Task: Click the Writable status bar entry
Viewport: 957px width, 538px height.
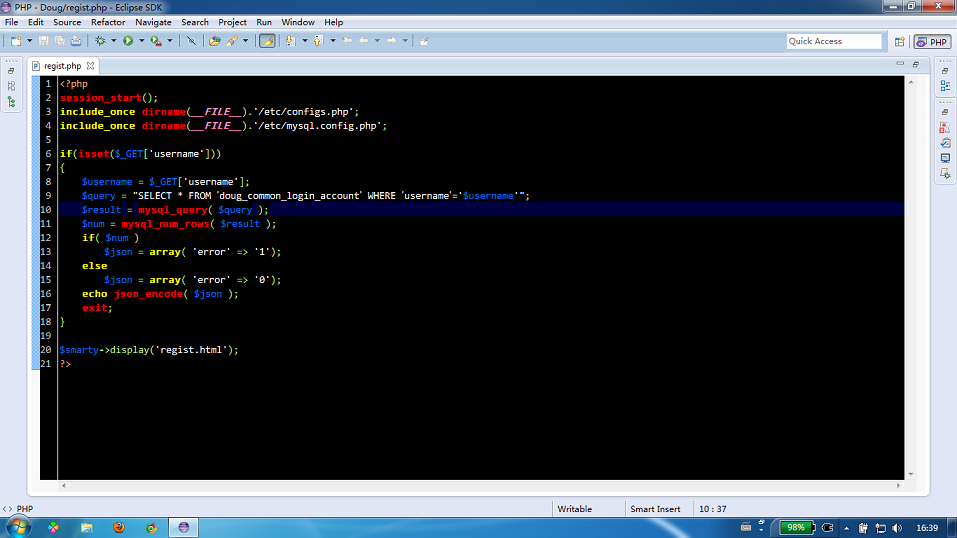Action: tap(574, 509)
